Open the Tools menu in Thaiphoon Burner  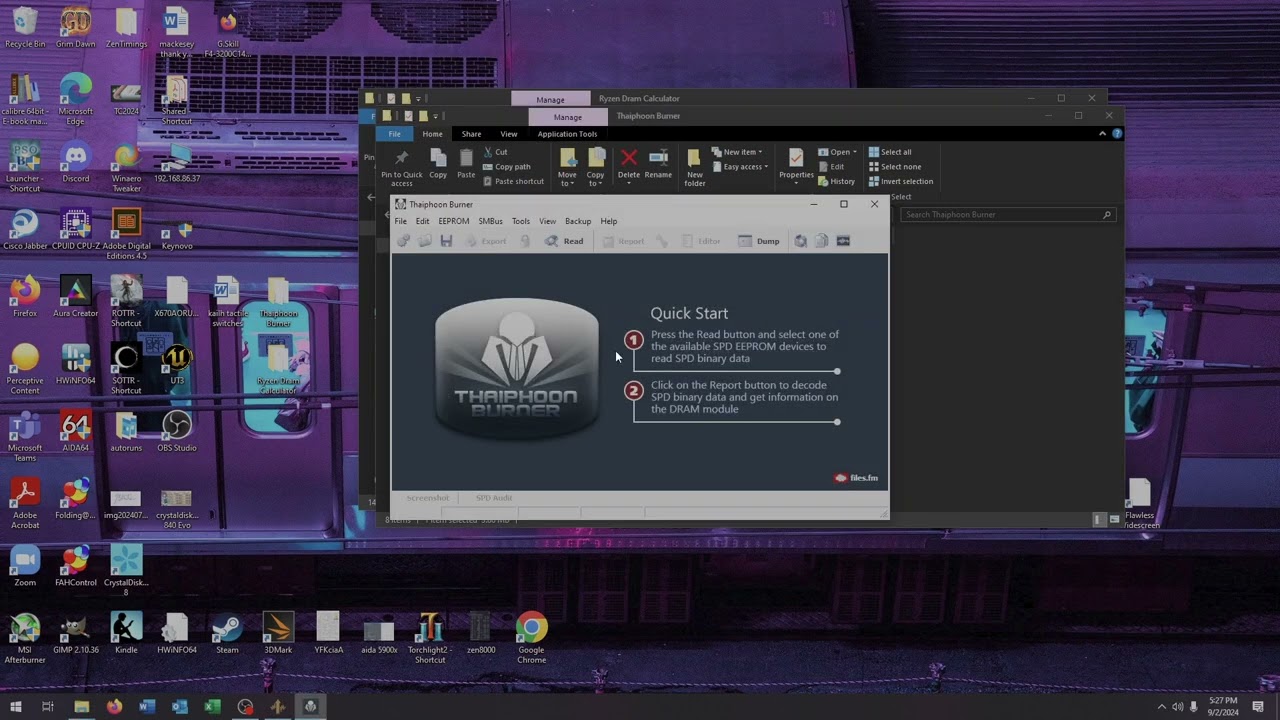[x=521, y=221]
